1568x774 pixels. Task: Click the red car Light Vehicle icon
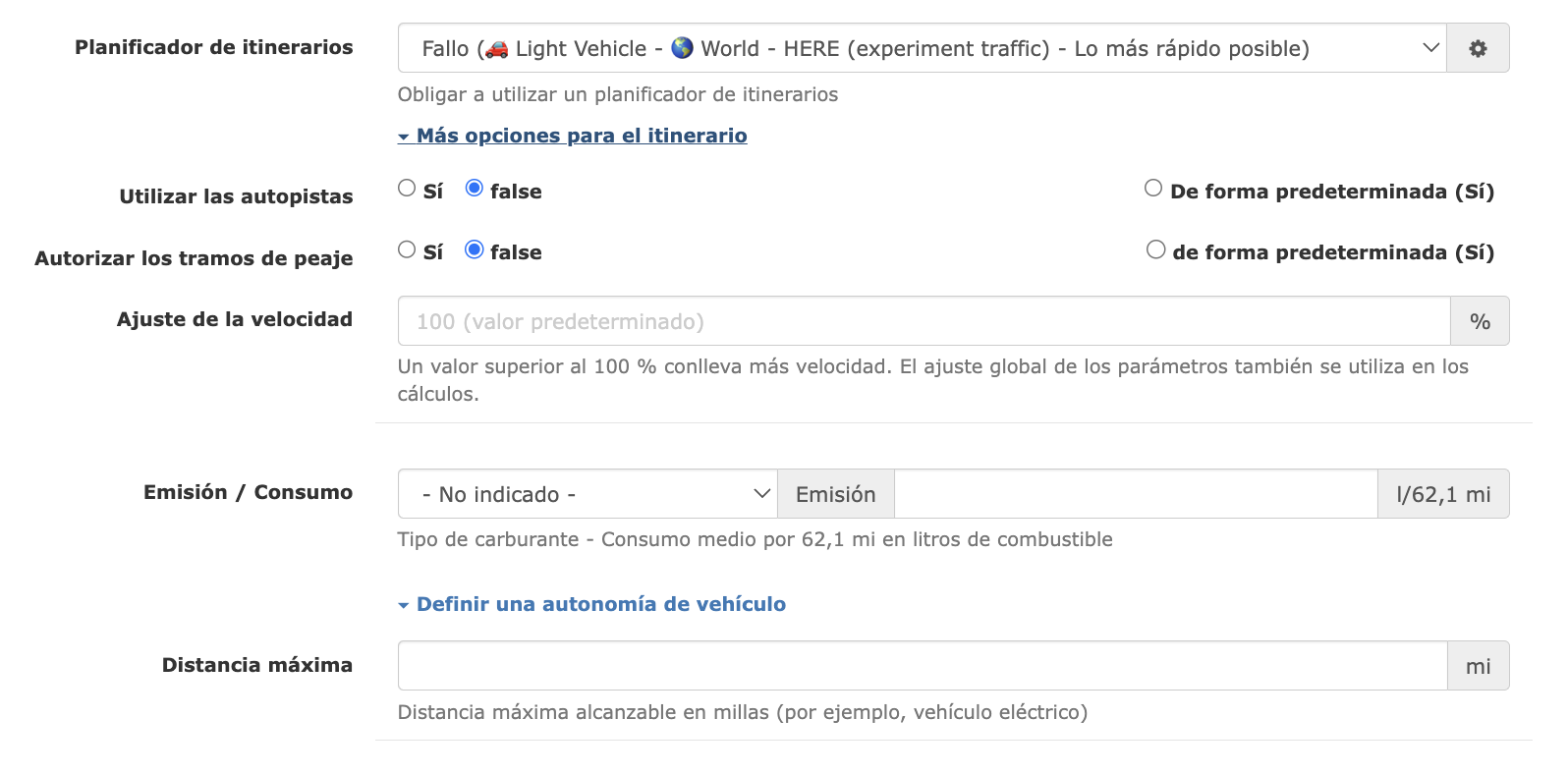(x=497, y=48)
